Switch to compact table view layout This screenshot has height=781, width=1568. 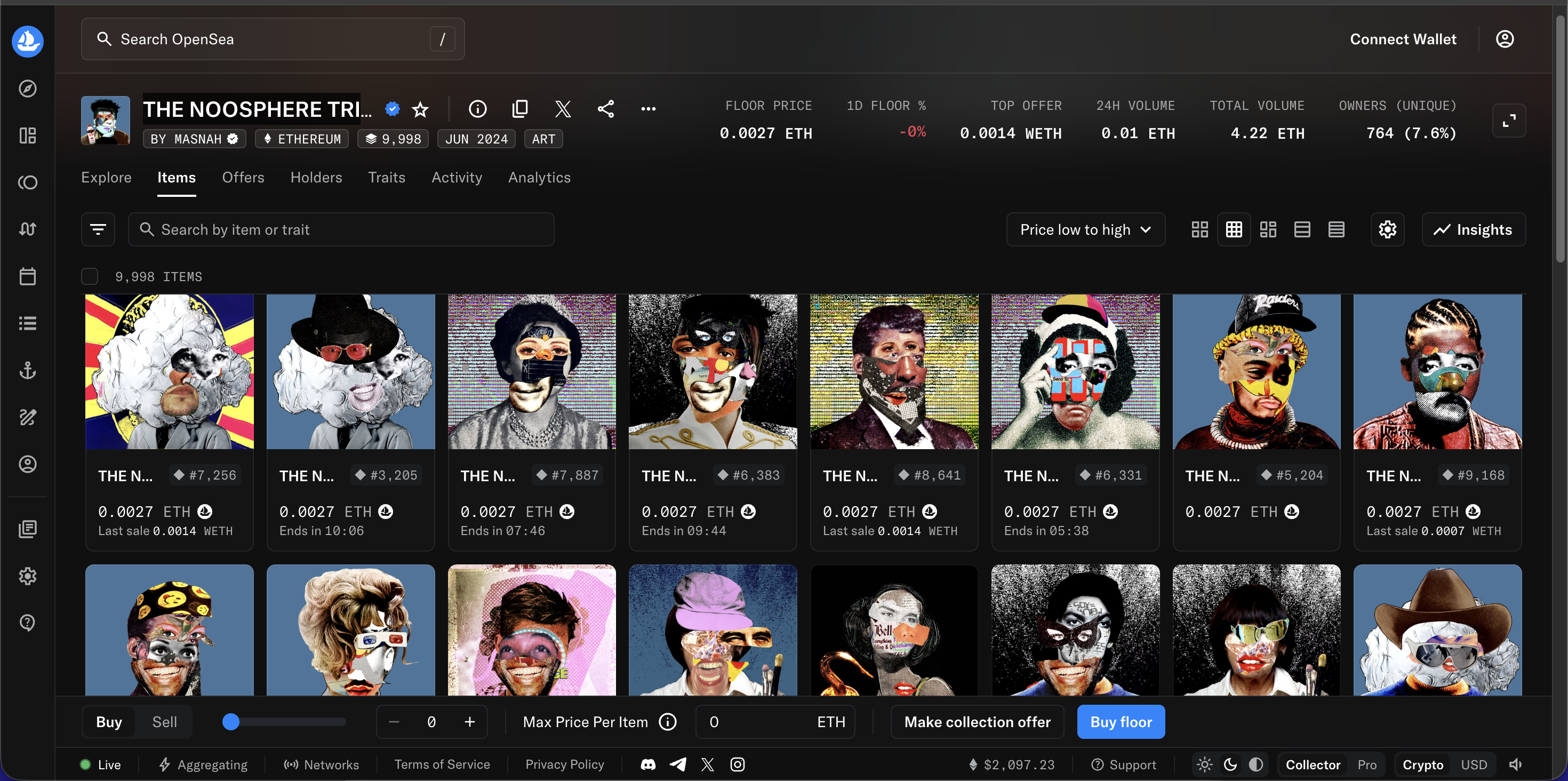click(1336, 229)
